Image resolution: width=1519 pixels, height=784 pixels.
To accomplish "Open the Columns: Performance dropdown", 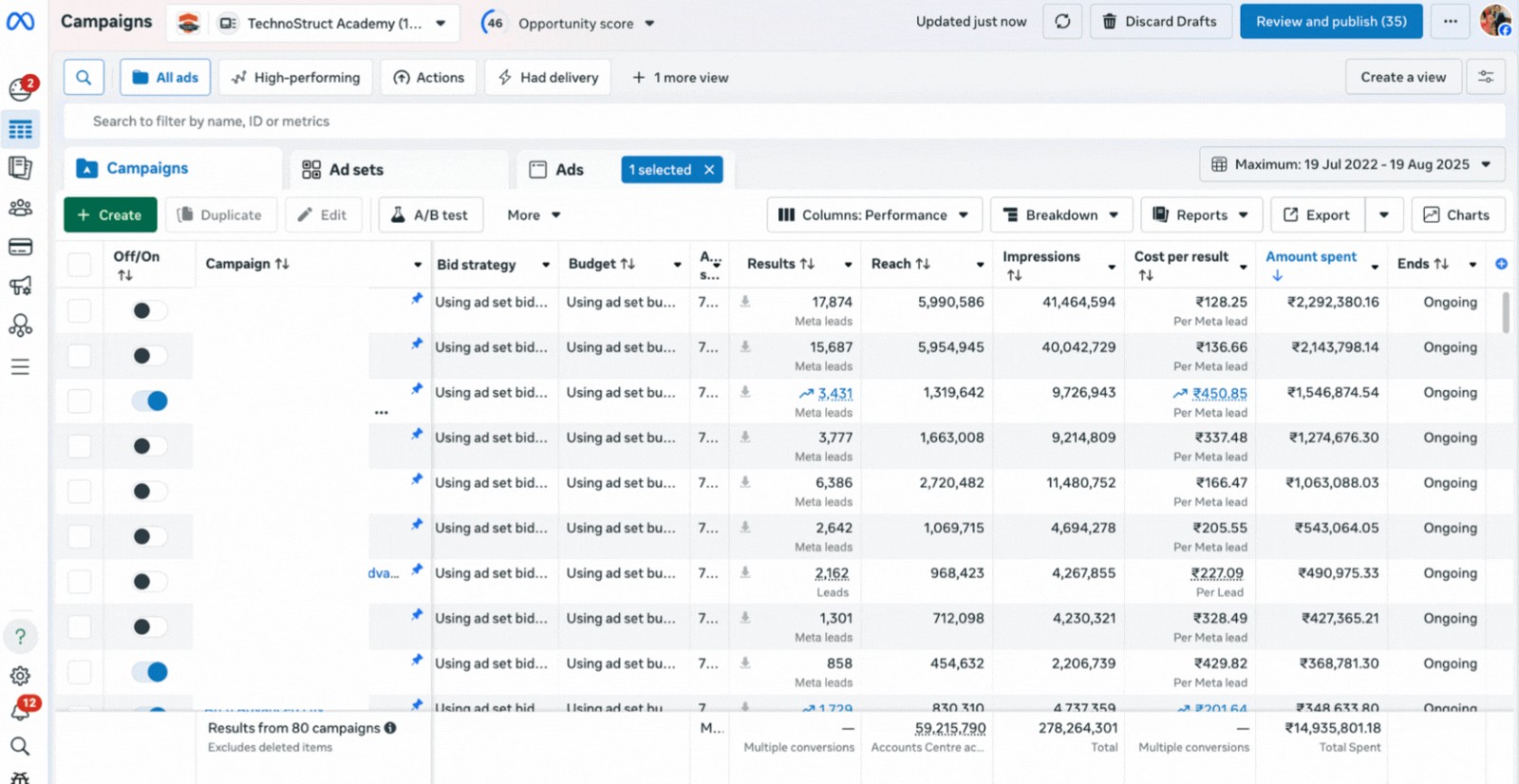I will 873,215.
